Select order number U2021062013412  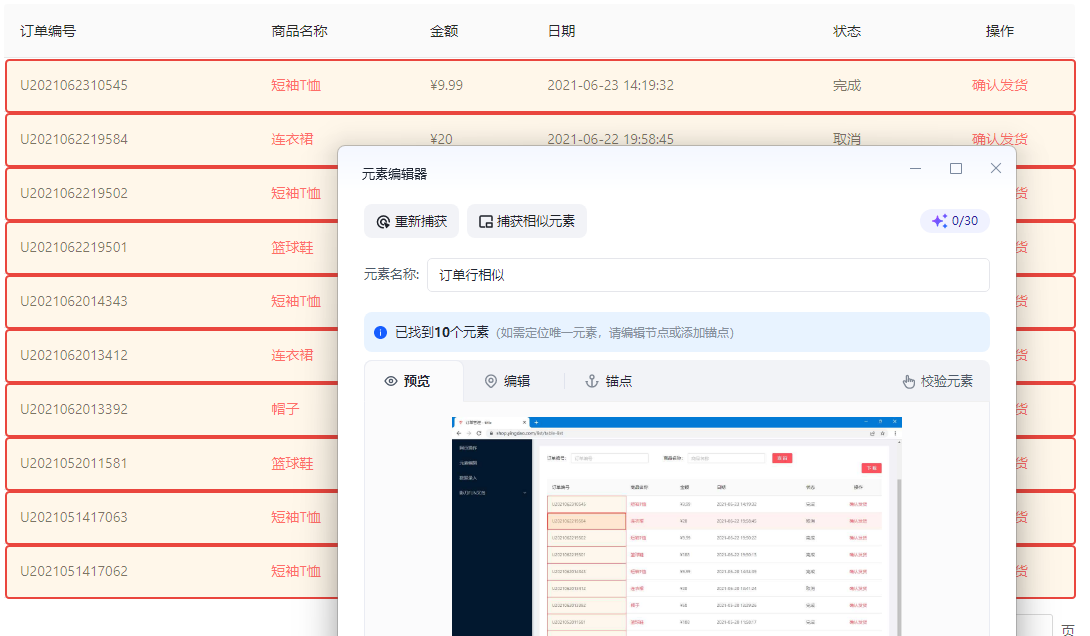[x=74, y=355]
